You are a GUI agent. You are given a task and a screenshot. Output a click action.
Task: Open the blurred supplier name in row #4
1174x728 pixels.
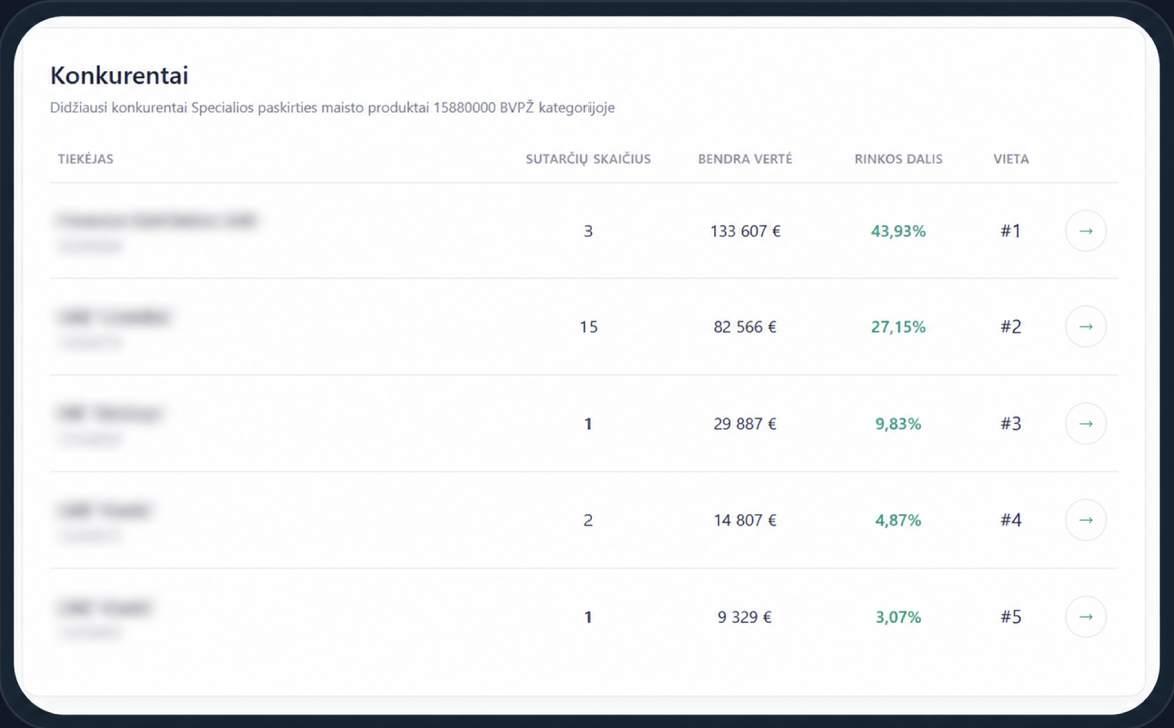[103, 511]
